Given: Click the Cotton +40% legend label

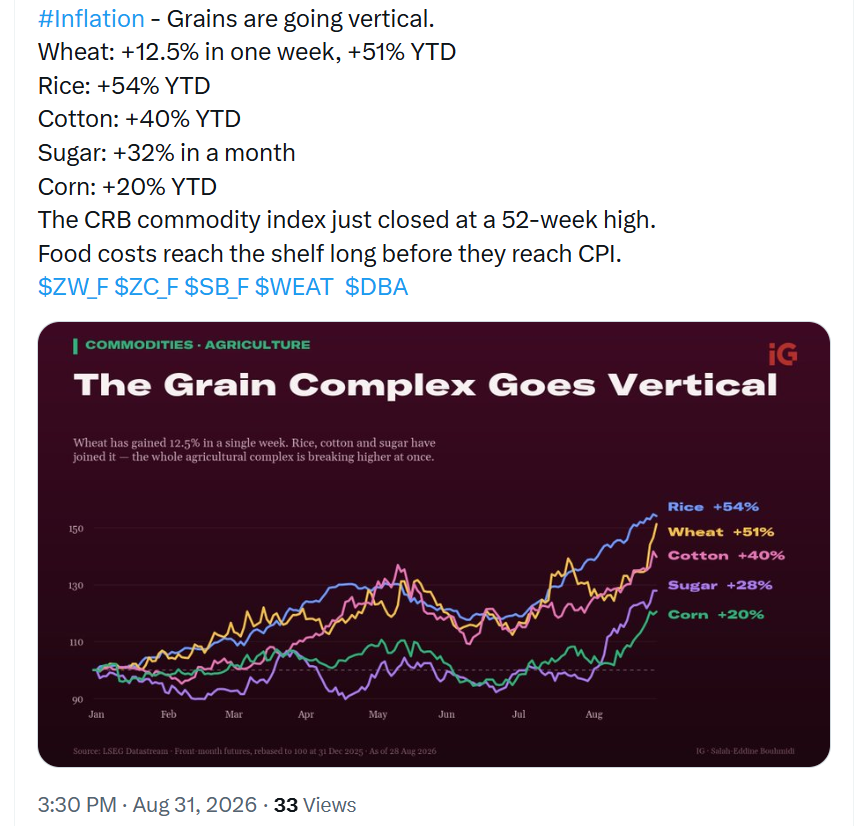Looking at the screenshot, I should 726,556.
